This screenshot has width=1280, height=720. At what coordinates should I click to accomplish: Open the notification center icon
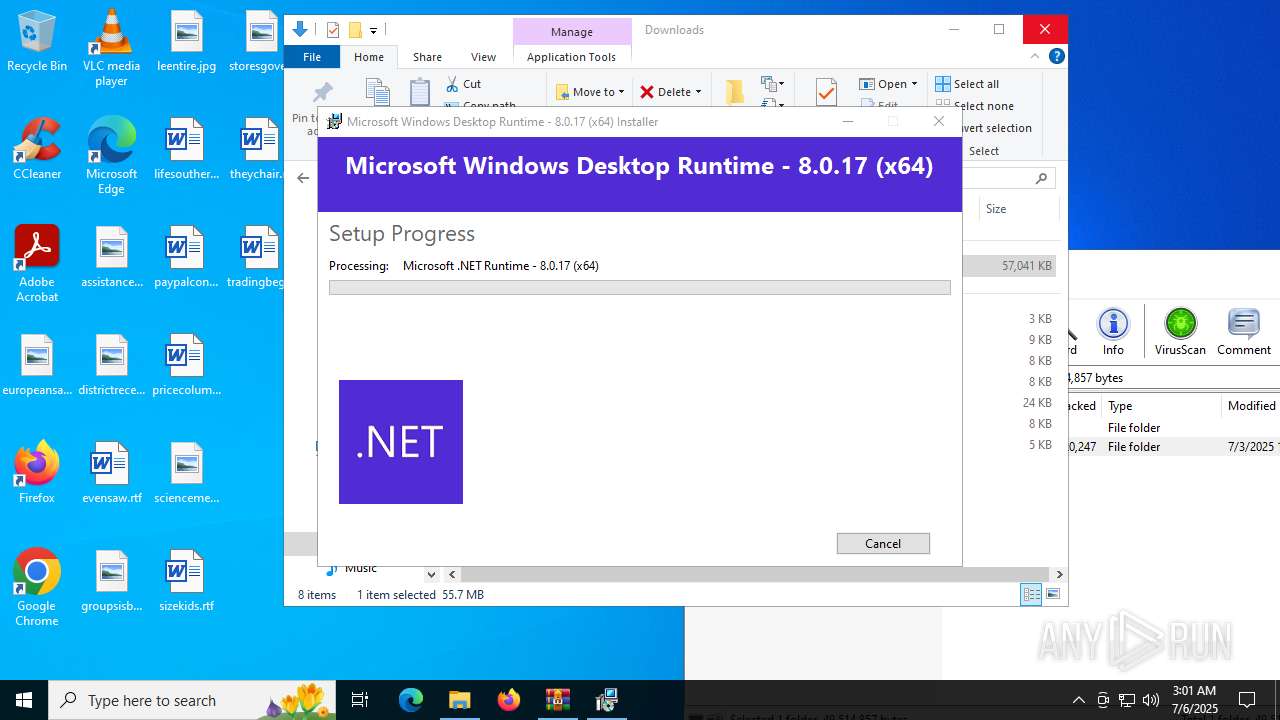tap(1247, 700)
